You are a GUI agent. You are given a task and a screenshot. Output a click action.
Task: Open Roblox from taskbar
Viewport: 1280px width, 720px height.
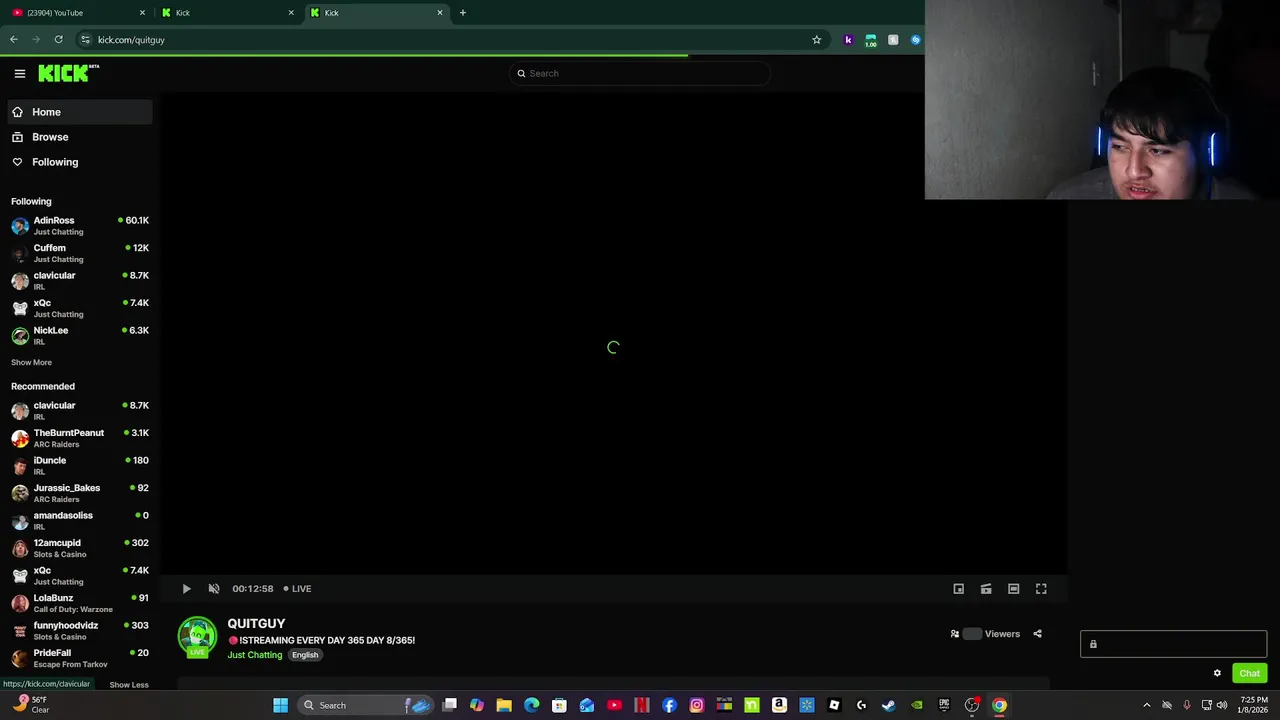click(x=834, y=705)
